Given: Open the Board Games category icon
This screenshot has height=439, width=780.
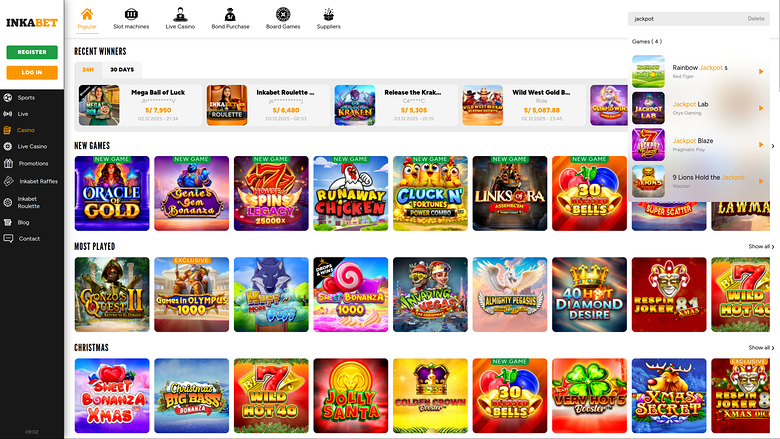Looking at the screenshot, I should [283, 14].
